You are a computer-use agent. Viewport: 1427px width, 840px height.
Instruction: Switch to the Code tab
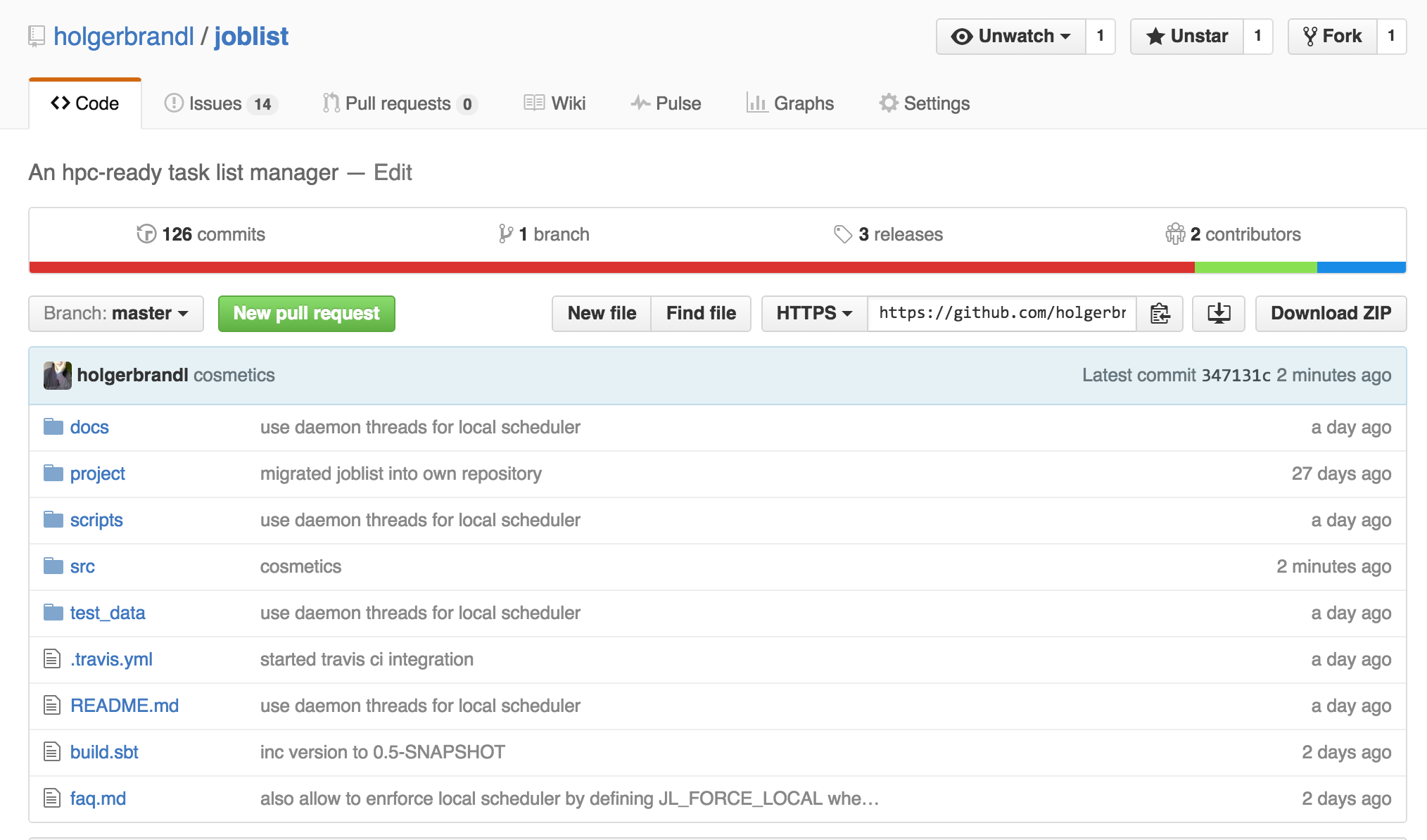coord(85,103)
